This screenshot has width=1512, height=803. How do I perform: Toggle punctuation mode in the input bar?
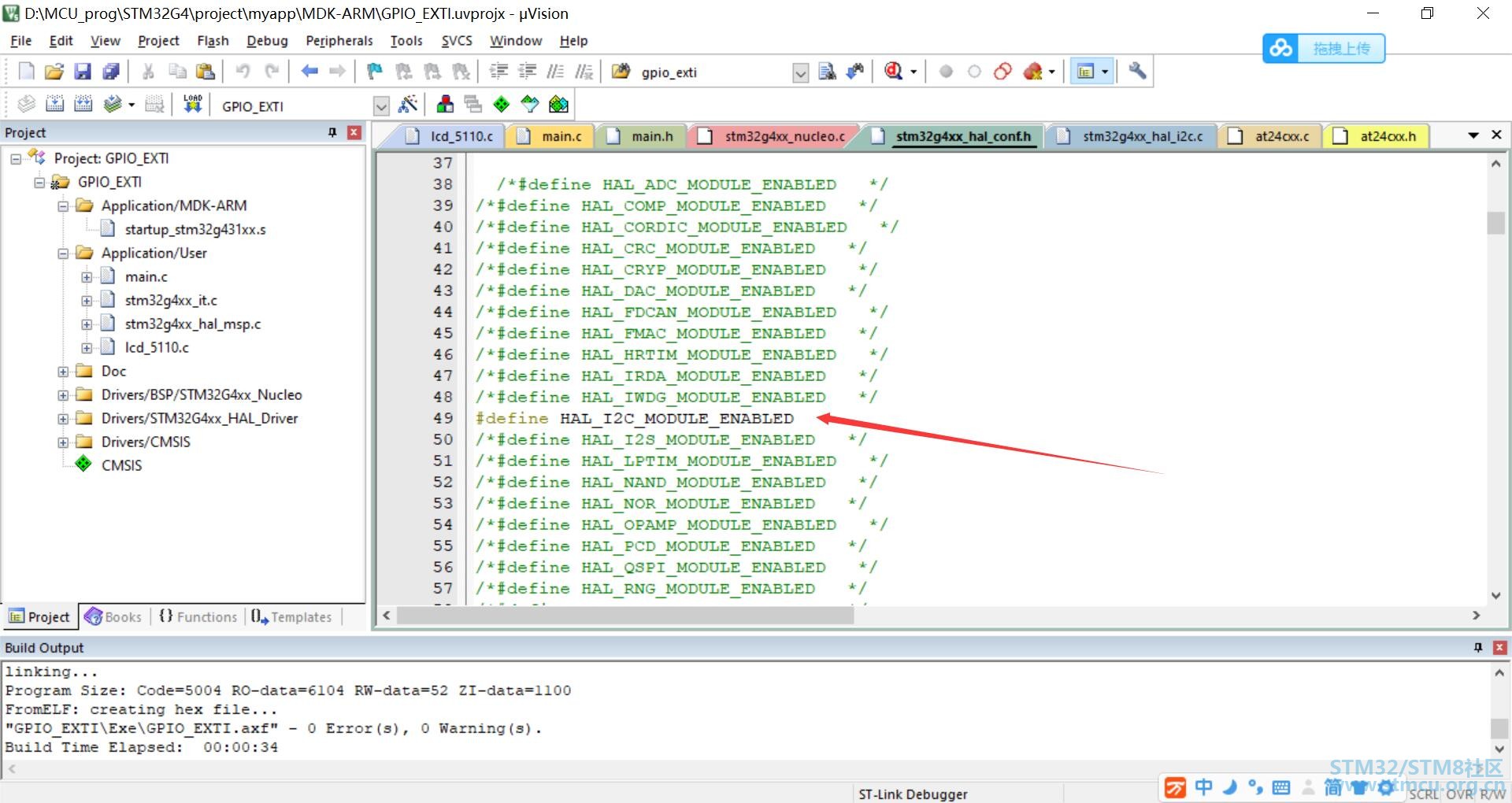tap(1256, 787)
